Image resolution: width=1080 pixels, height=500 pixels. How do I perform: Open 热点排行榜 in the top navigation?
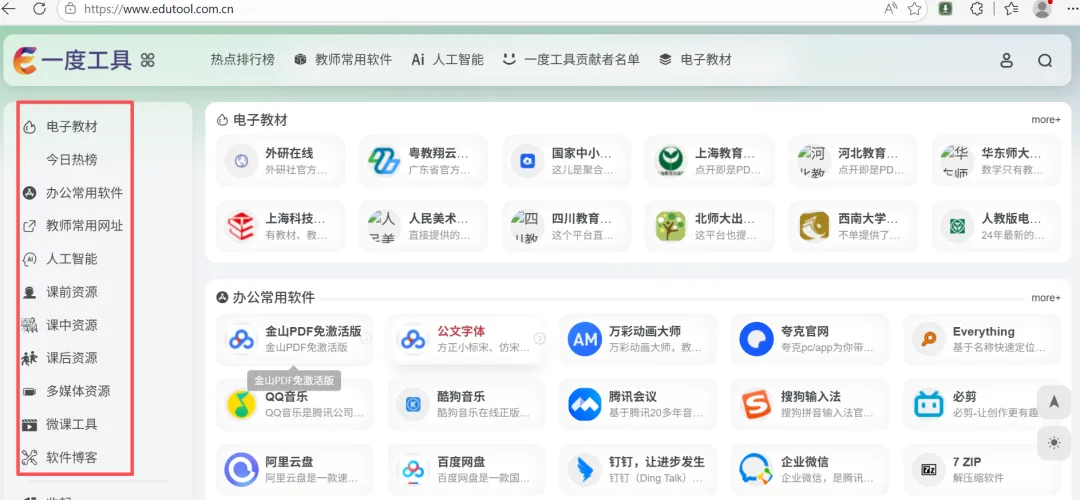coord(242,60)
